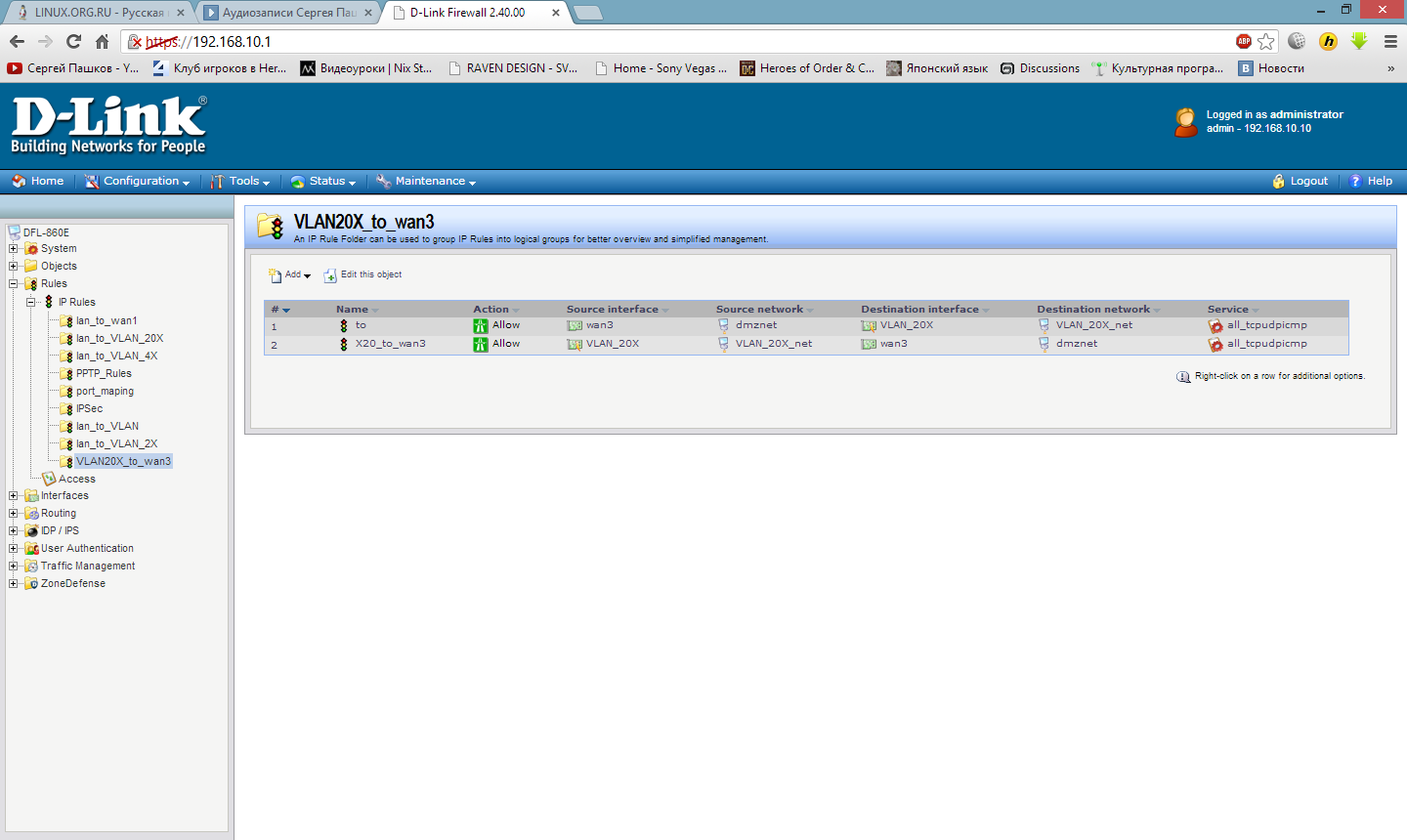Click the browser back arrow
The width and height of the screenshot is (1407, 840).
point(17,41)
